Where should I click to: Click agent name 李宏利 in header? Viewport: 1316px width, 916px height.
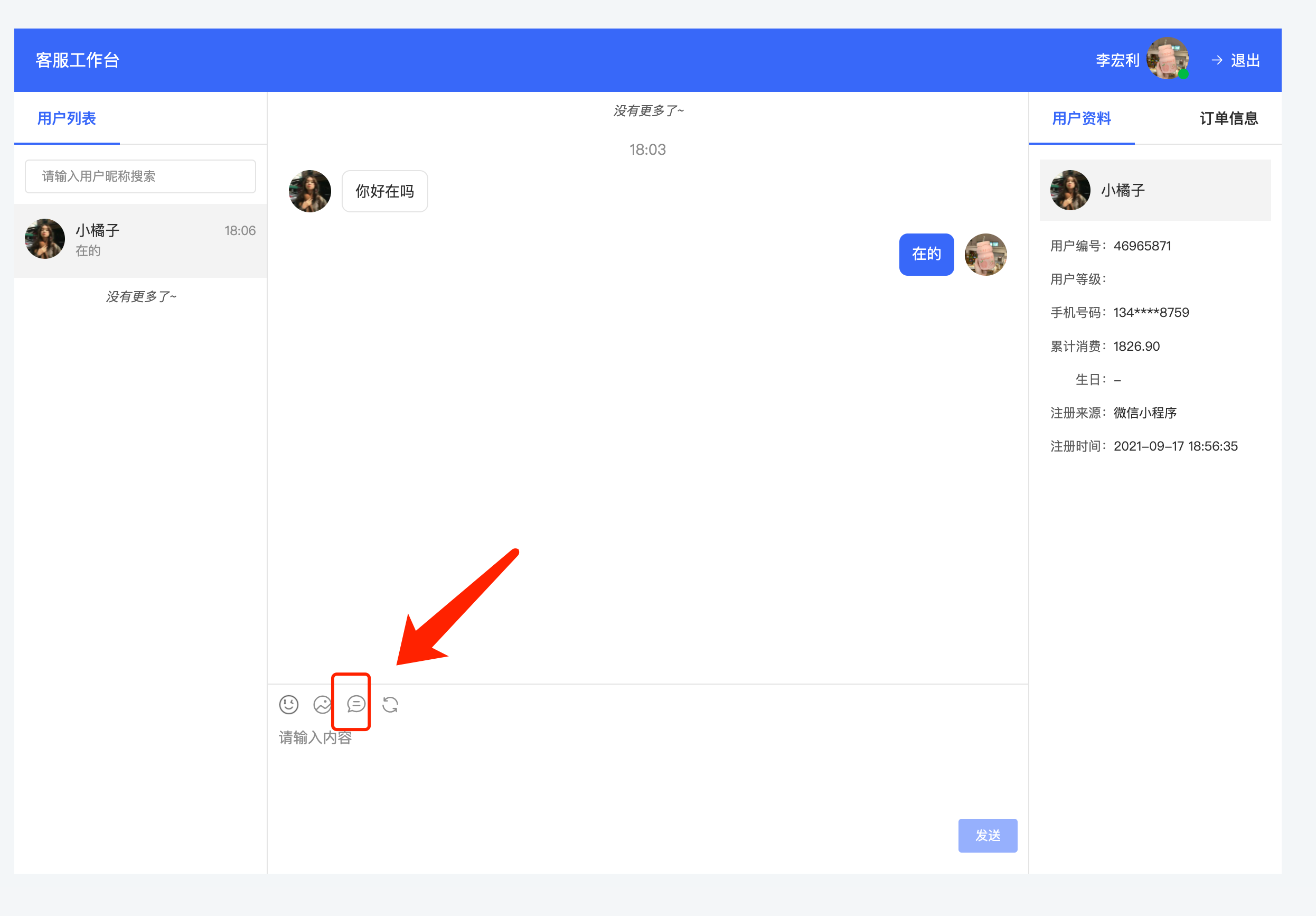1116,60
